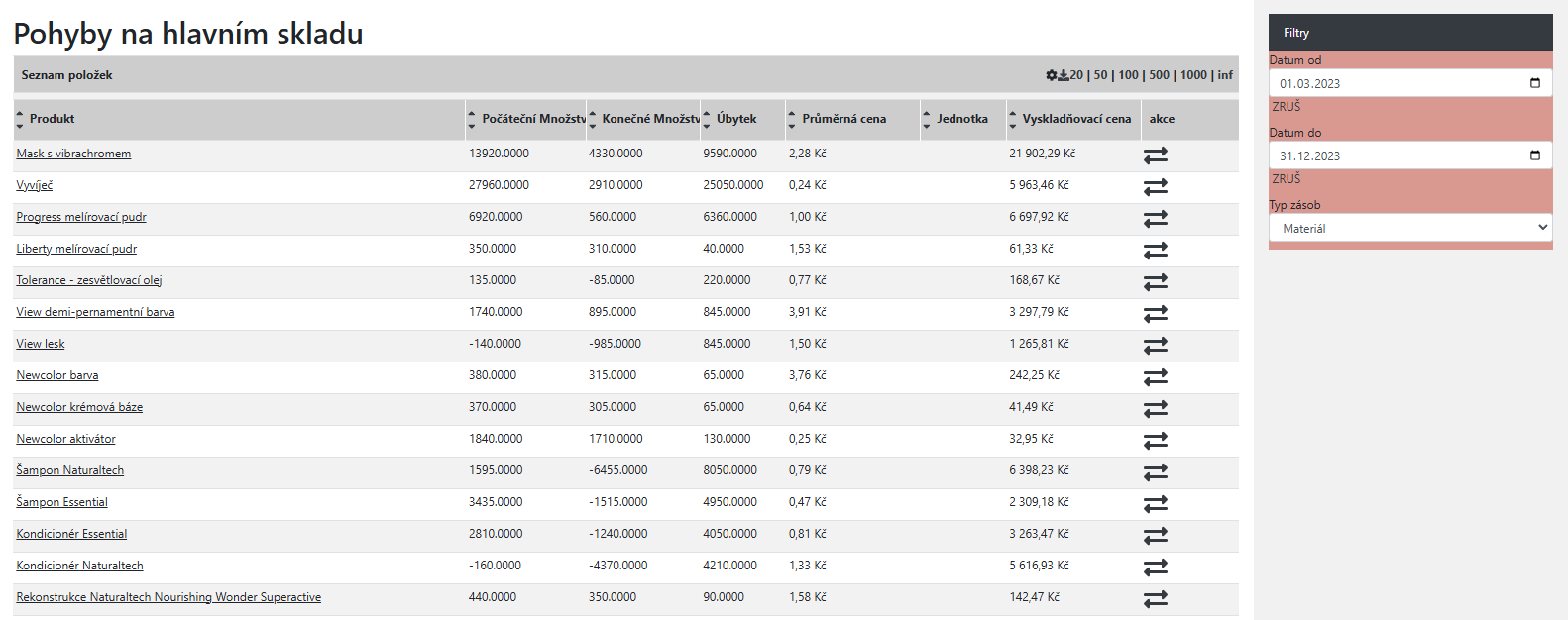Open table settings gear icon
The width and height of the screenshot is (1568, 620).
coord(1052,75)
